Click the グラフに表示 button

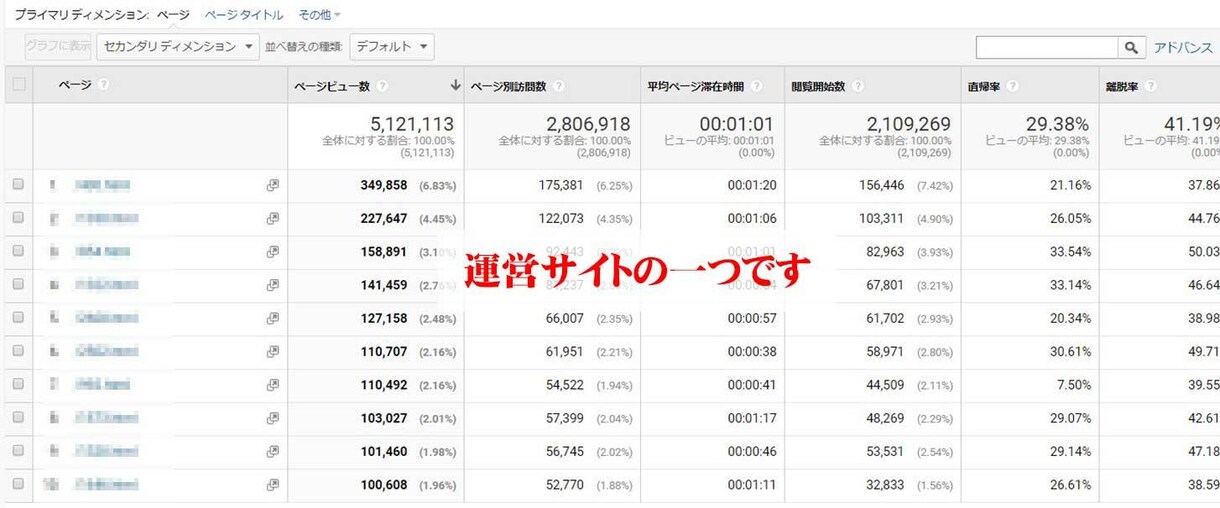pyautogui.click(x=58, y=46)
